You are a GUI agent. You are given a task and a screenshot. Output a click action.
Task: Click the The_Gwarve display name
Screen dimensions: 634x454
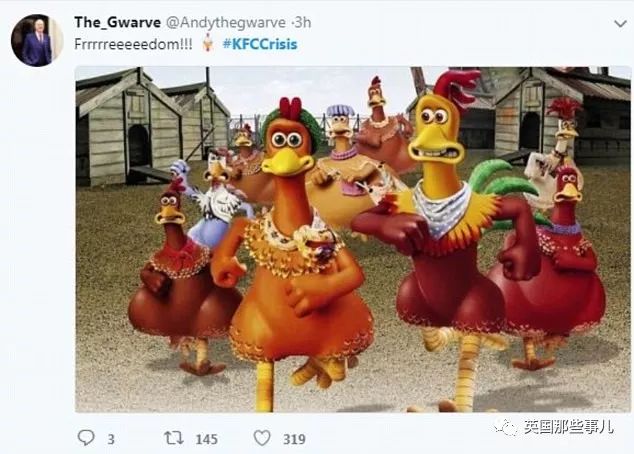118,22
